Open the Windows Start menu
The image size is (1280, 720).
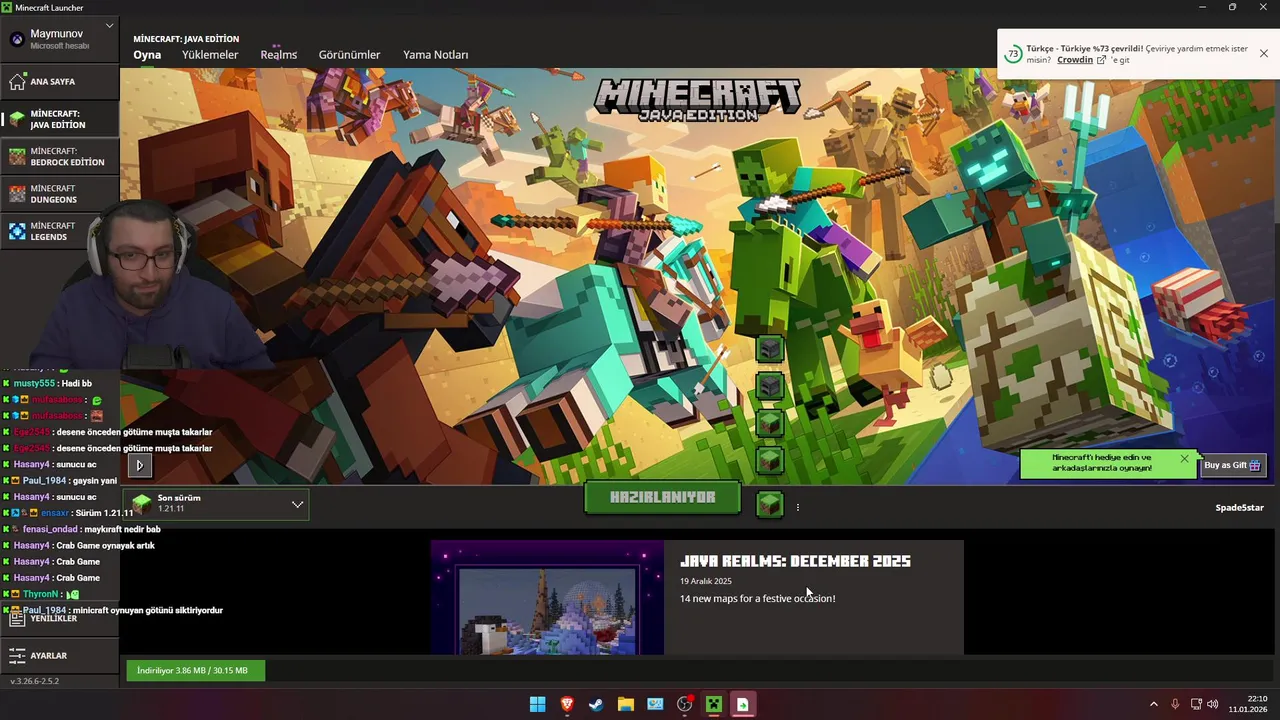click(537, 704)
